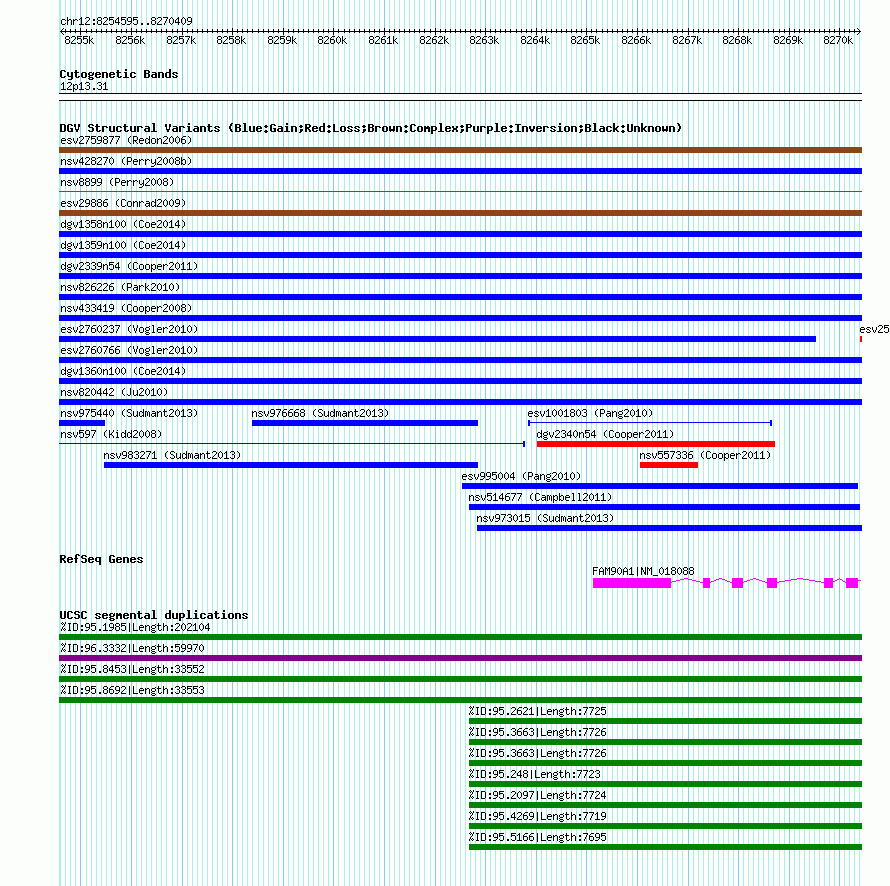
Task: Click the large FAM90A1 magenta exon block
Action: (x=632, y=583)
